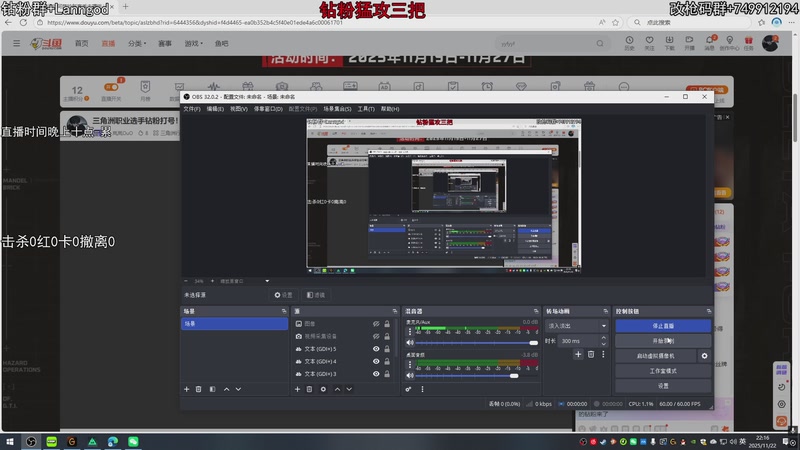This screenshot has width=800, height=450.
Task: Unlock the 视频采集设备 source lock
Action: (x=387, y=337)
